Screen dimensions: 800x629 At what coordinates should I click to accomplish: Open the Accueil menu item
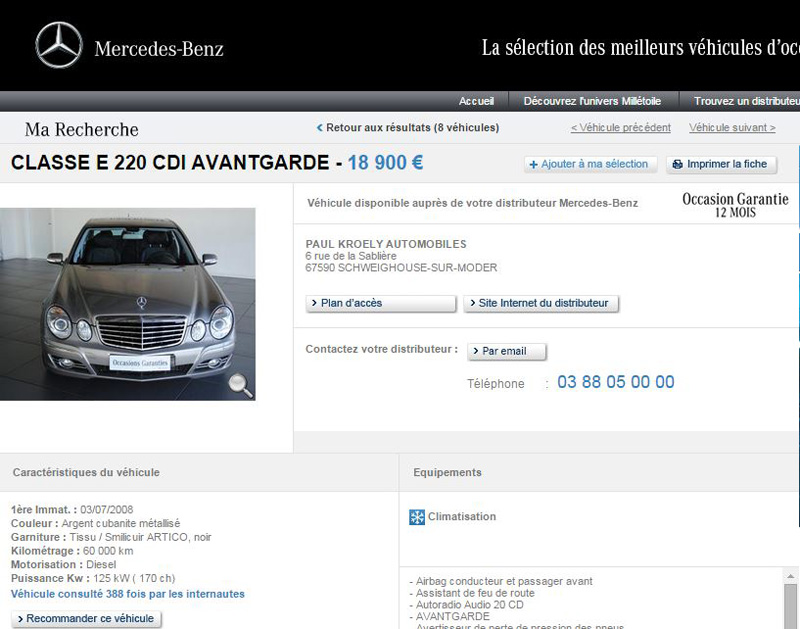476,101
